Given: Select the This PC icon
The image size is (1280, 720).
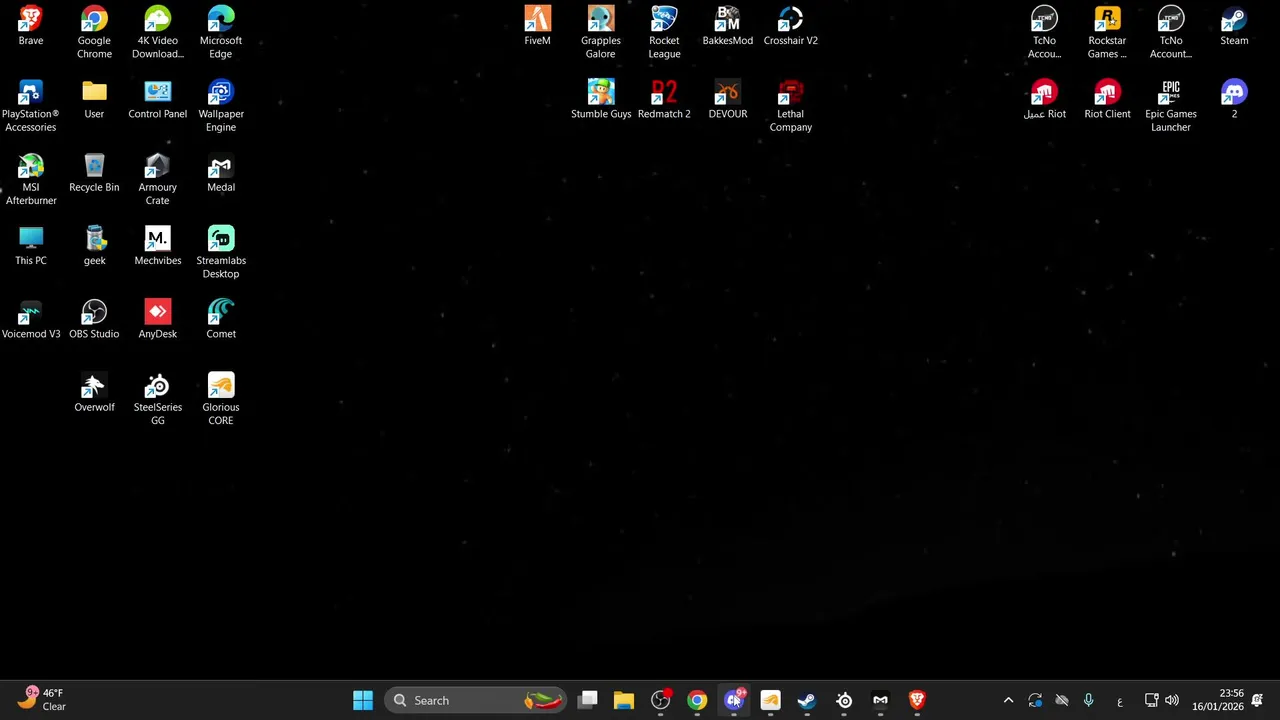Looking at the screenshot, I should 31,246.
